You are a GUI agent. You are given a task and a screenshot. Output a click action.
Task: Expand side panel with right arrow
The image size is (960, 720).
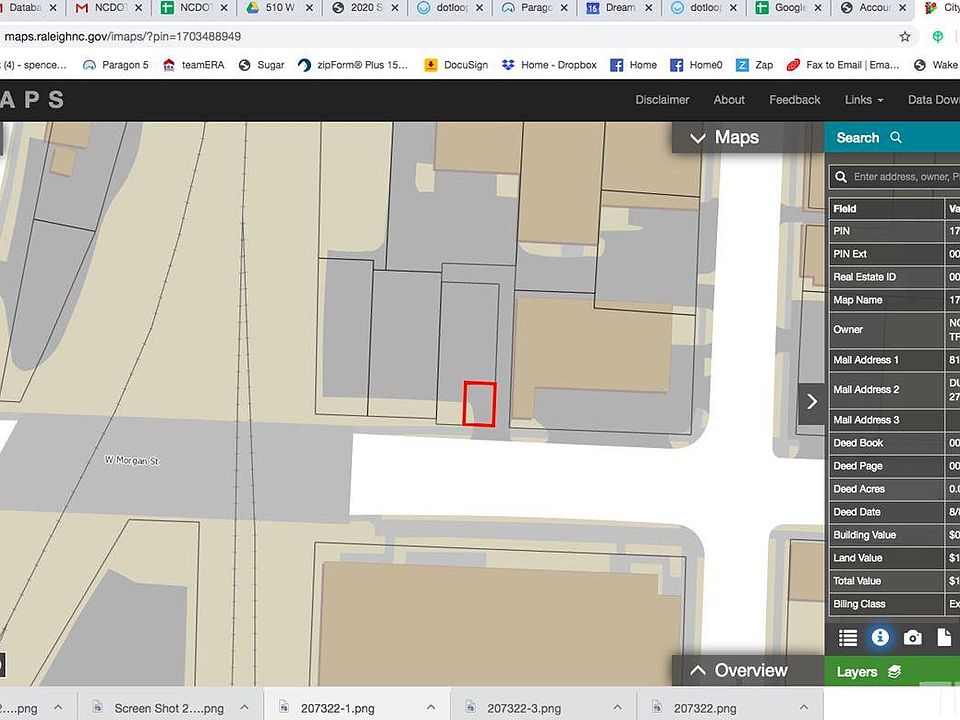[x=811, y=401]
